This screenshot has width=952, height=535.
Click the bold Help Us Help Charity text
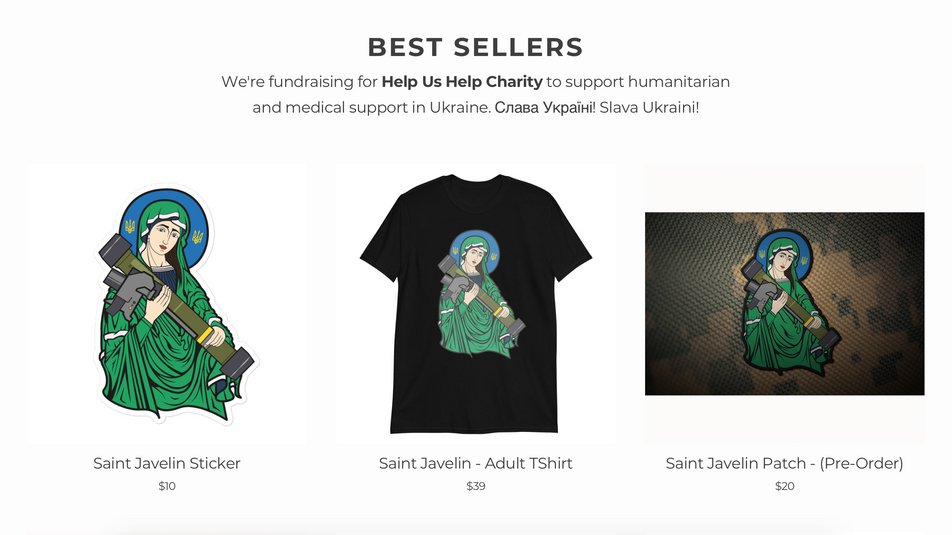click(462, 81)
